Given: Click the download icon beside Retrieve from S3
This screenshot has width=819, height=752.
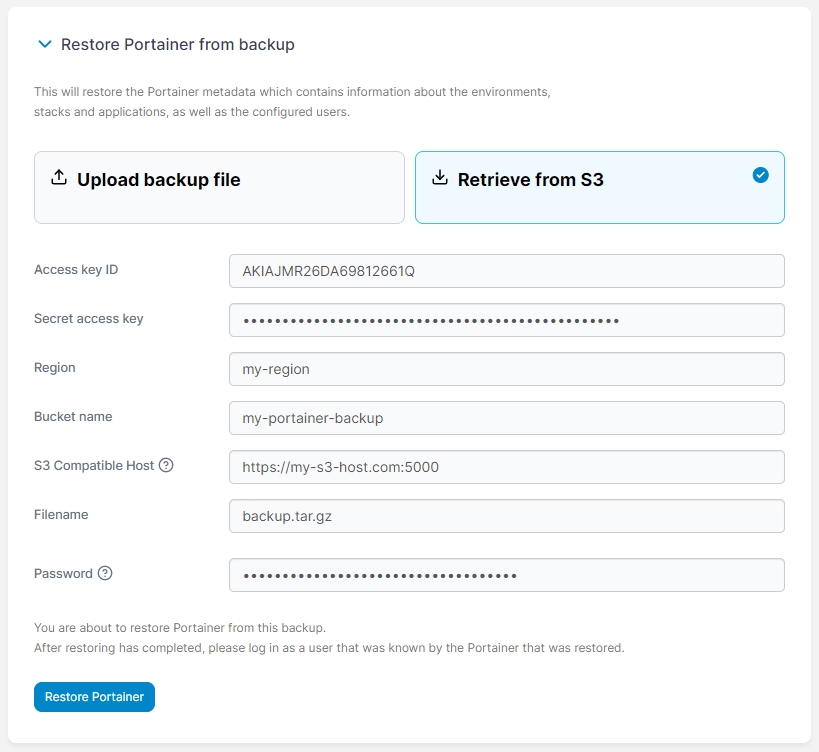Looking at the screenshot, I should [x=439, y=178].
